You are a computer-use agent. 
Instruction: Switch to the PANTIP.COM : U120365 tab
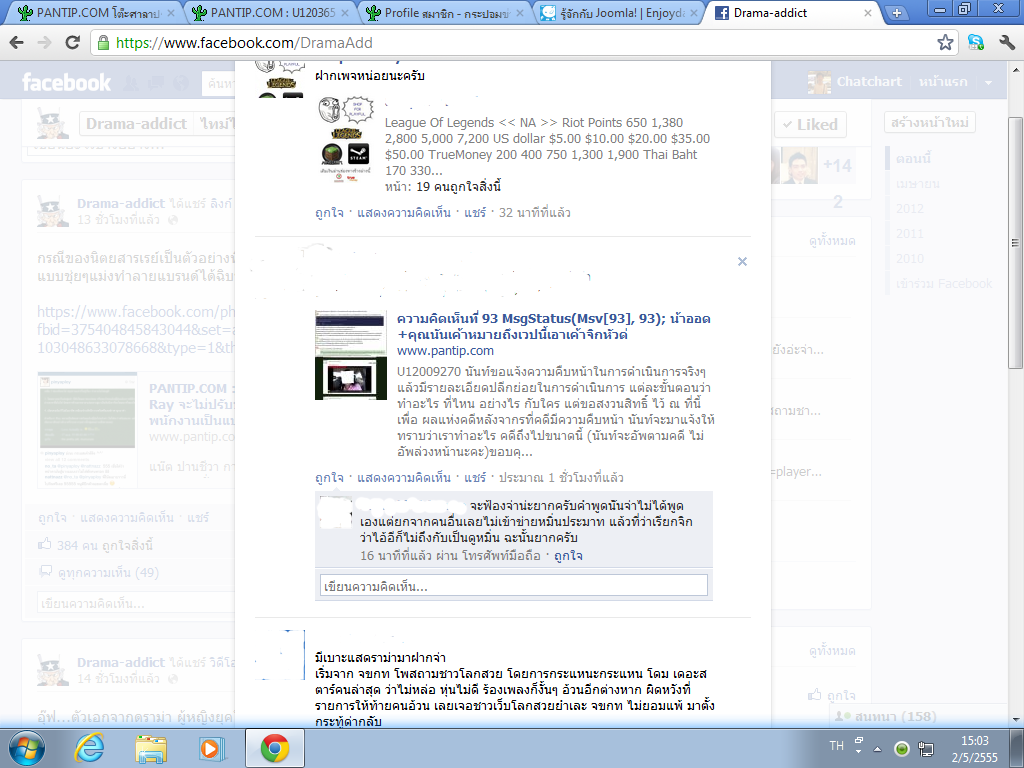coord(270,12)
